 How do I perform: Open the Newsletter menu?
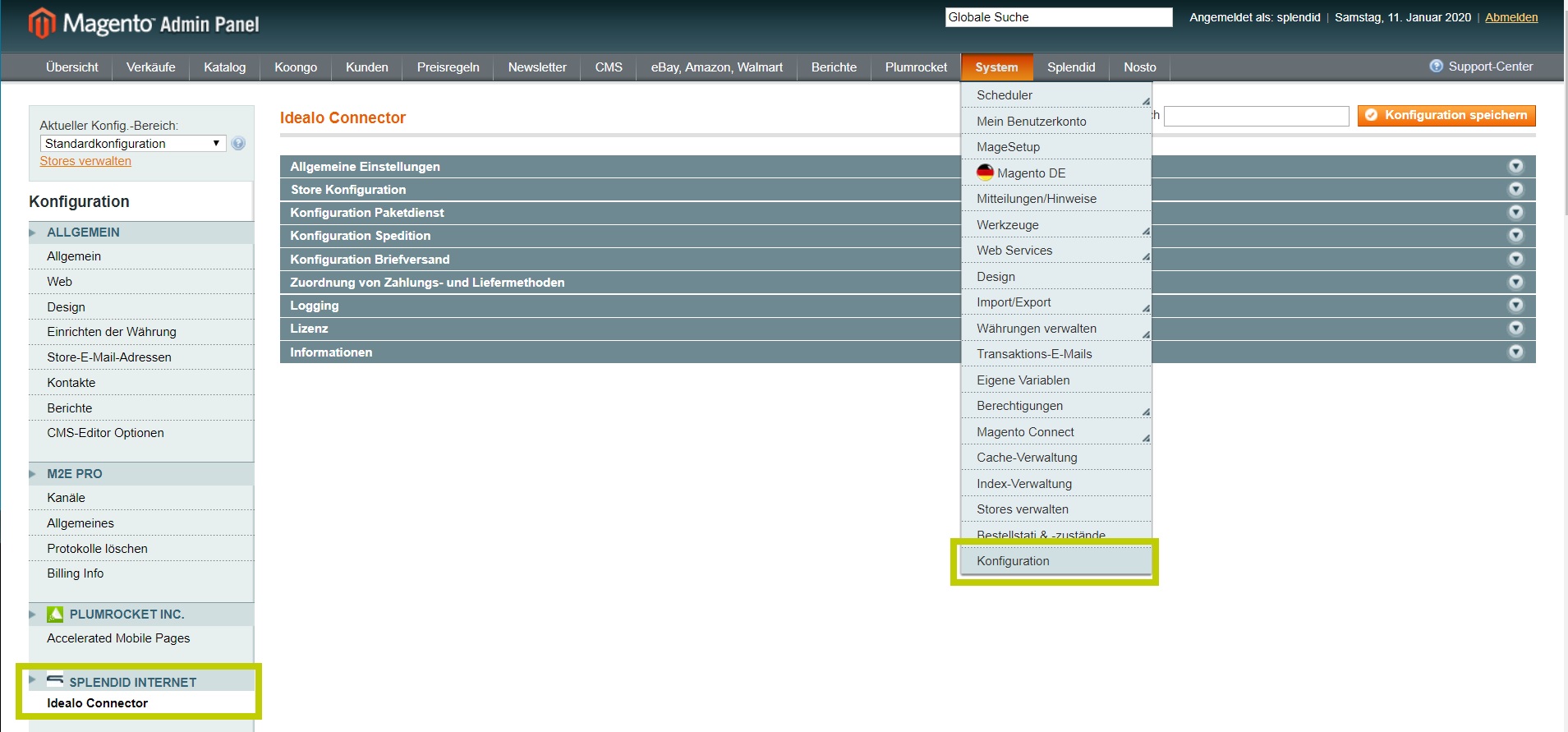[x=537, y=67]
